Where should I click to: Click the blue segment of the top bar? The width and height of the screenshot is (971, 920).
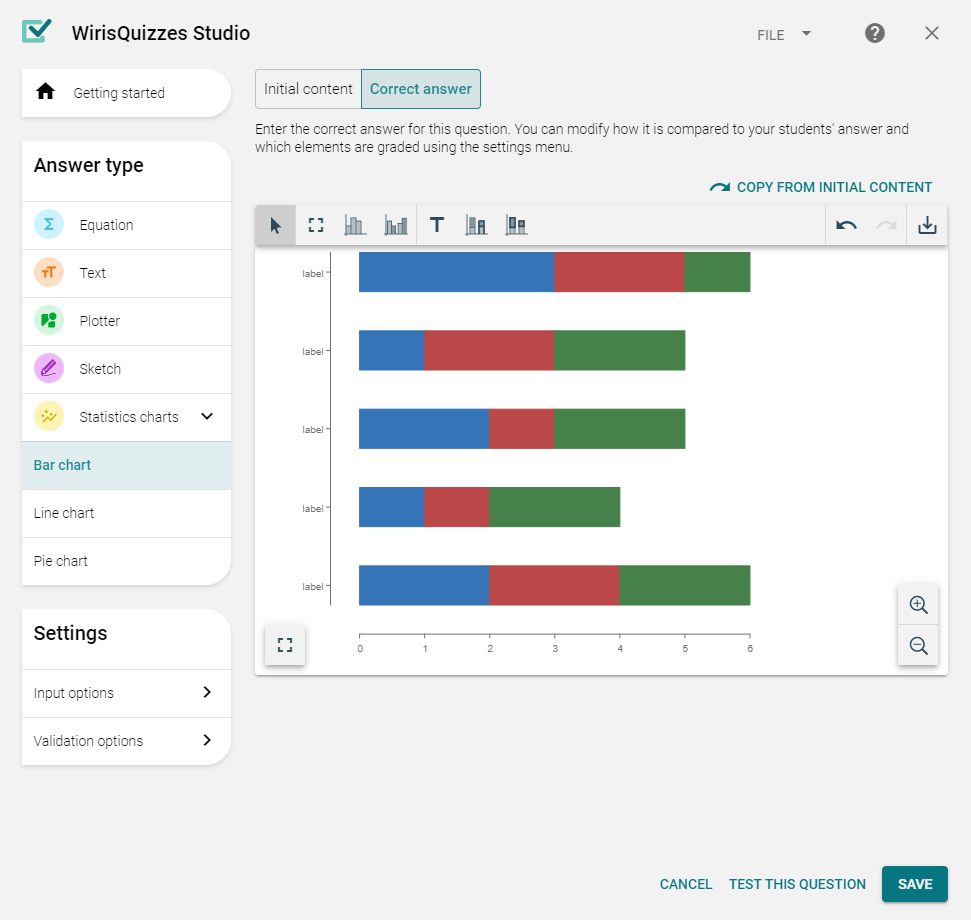click(455, 272)
